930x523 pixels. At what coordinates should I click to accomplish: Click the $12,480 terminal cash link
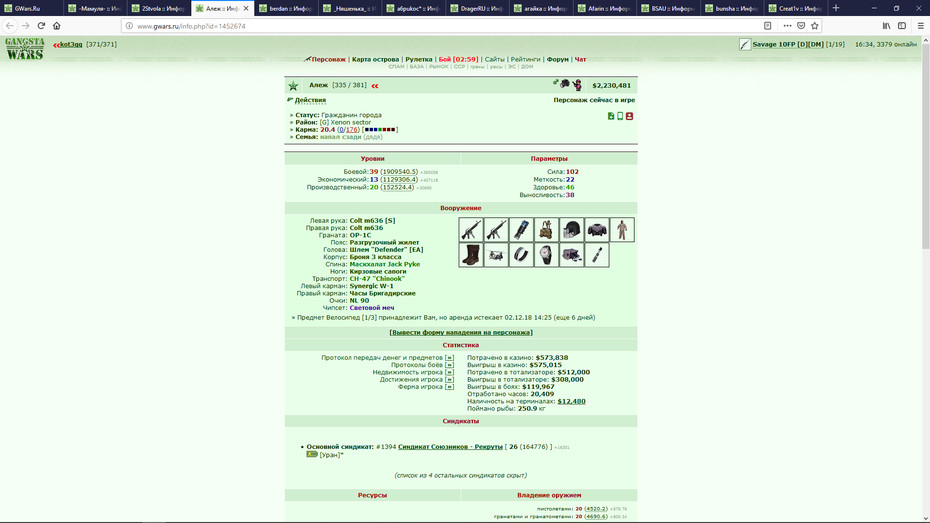571,401
